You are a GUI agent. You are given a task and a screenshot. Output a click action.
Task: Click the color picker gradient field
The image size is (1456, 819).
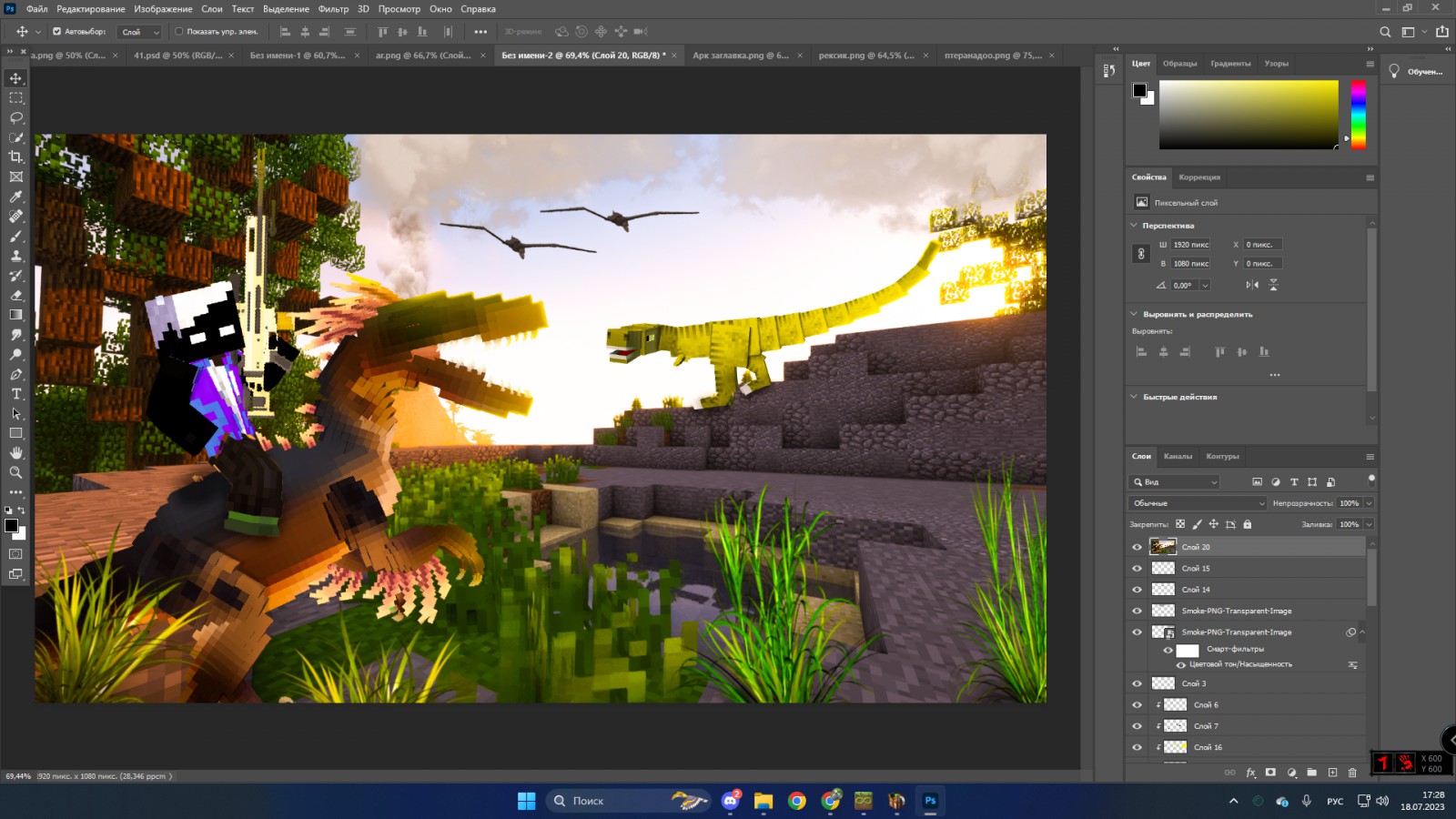[x=1248, y=115]
